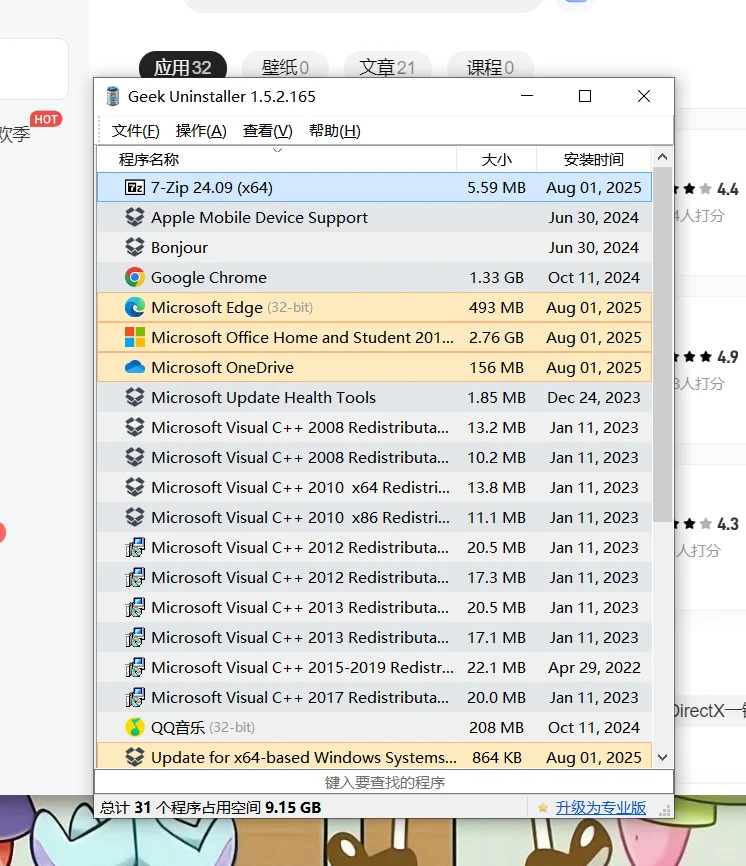Open the 文件(F) menu
Screen dimensions: 746x866
[x=135, y=131]
